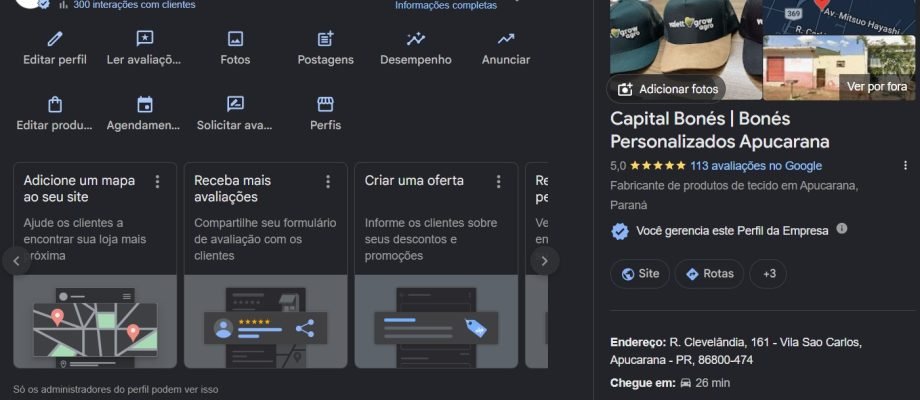Click the 'Adicionar fotos' button
920x400 pixels.
667,89
